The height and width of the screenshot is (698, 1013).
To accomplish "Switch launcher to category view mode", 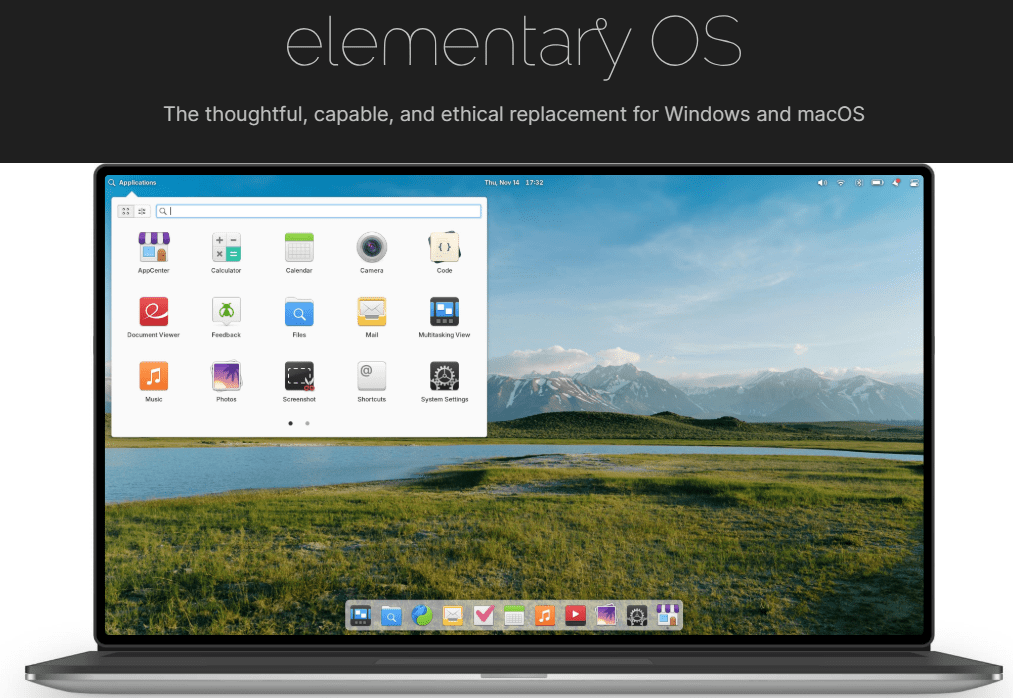I will tap(141, 211).
